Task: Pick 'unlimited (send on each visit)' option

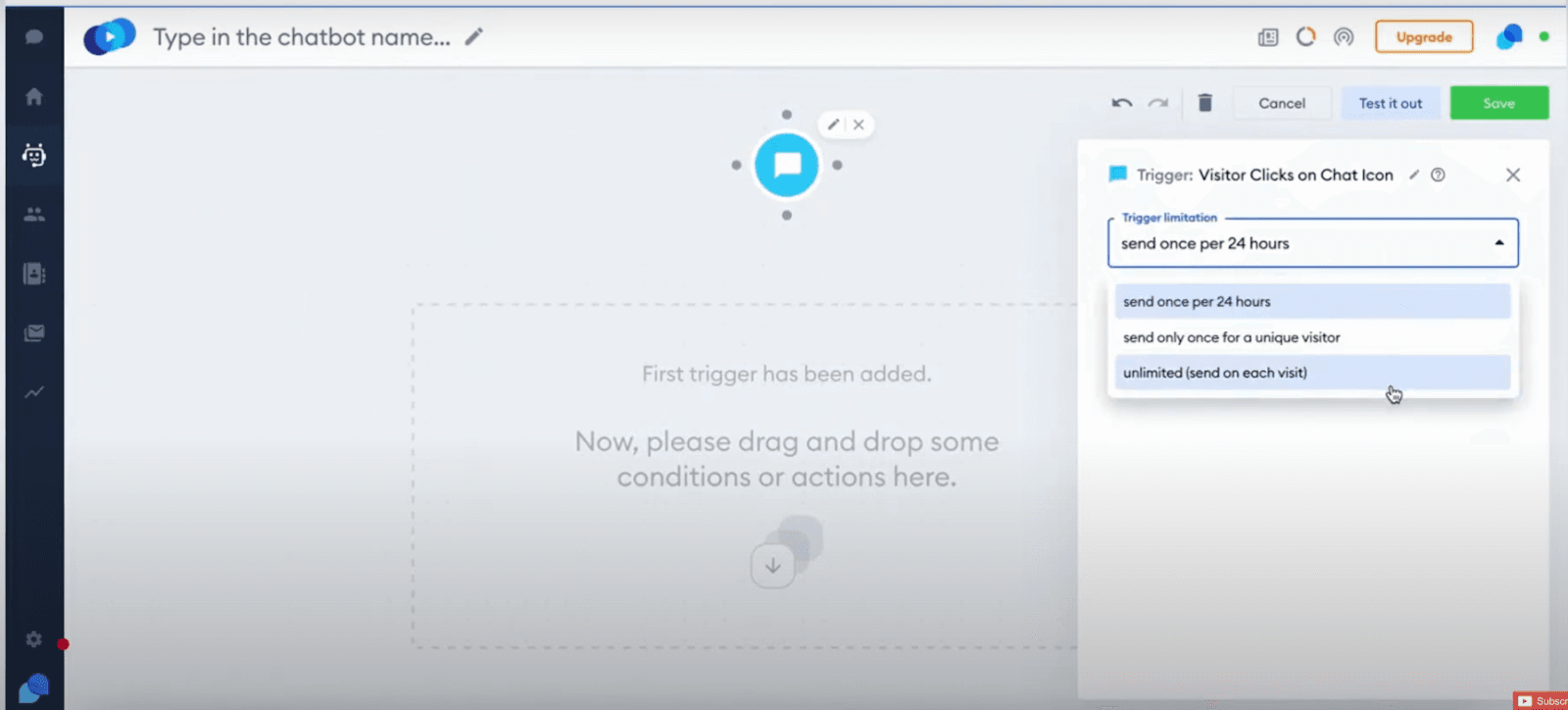Action: tap(1311, 373)
